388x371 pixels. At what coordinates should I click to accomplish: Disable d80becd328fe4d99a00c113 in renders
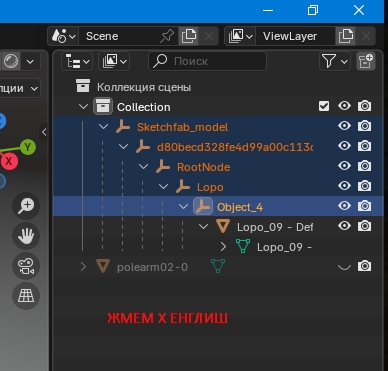pos(365,146)
